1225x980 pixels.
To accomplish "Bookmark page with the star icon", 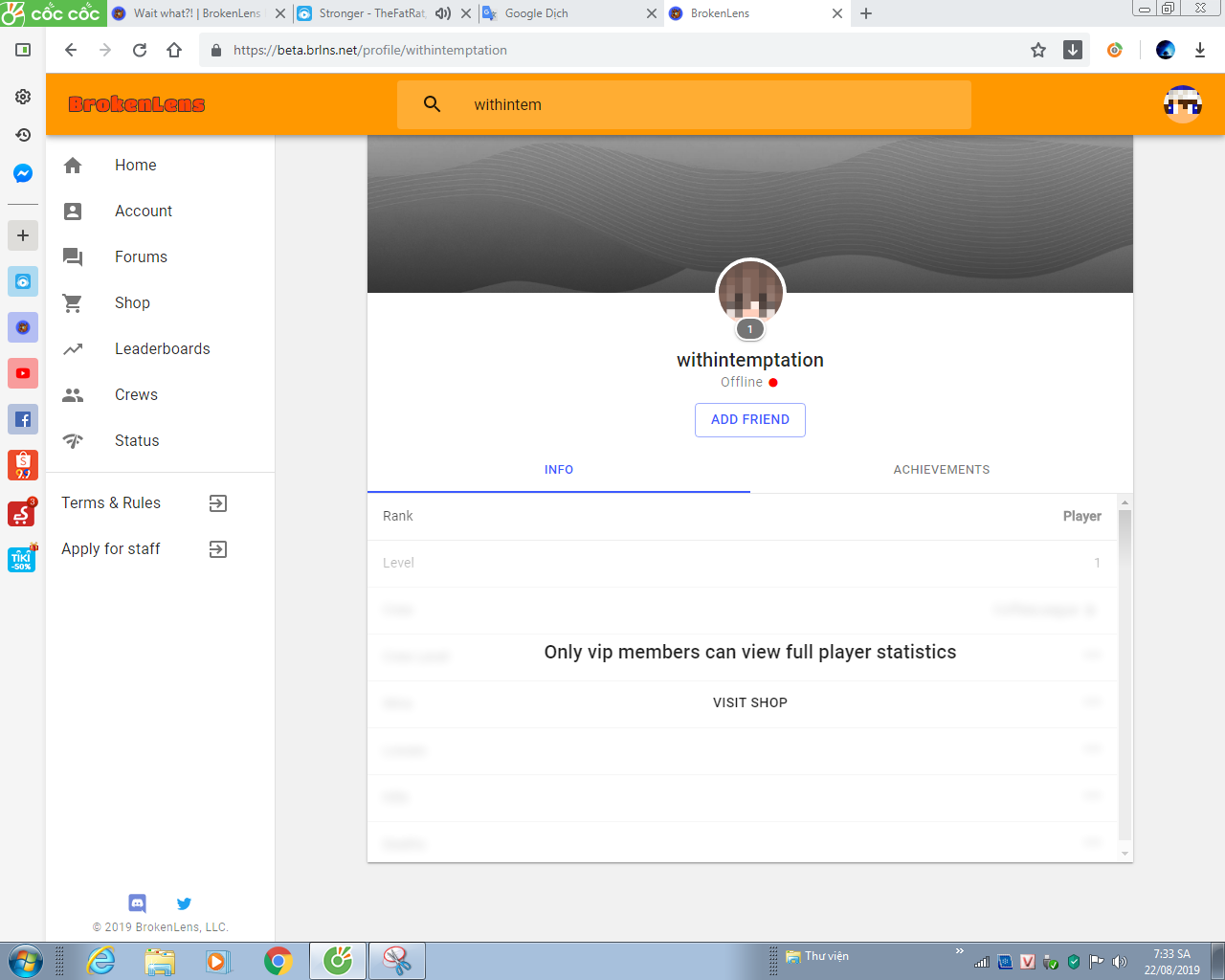I will 1038,50.
